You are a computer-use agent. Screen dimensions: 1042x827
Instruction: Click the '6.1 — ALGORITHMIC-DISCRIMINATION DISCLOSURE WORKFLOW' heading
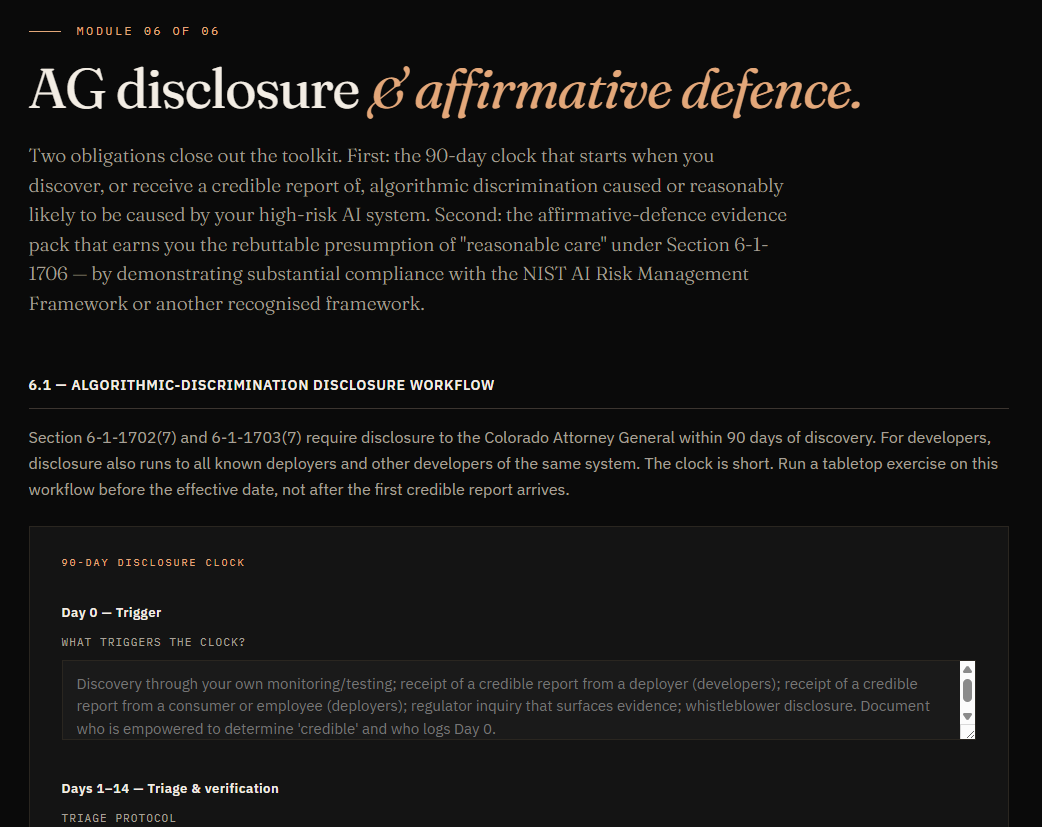(261, 385)
